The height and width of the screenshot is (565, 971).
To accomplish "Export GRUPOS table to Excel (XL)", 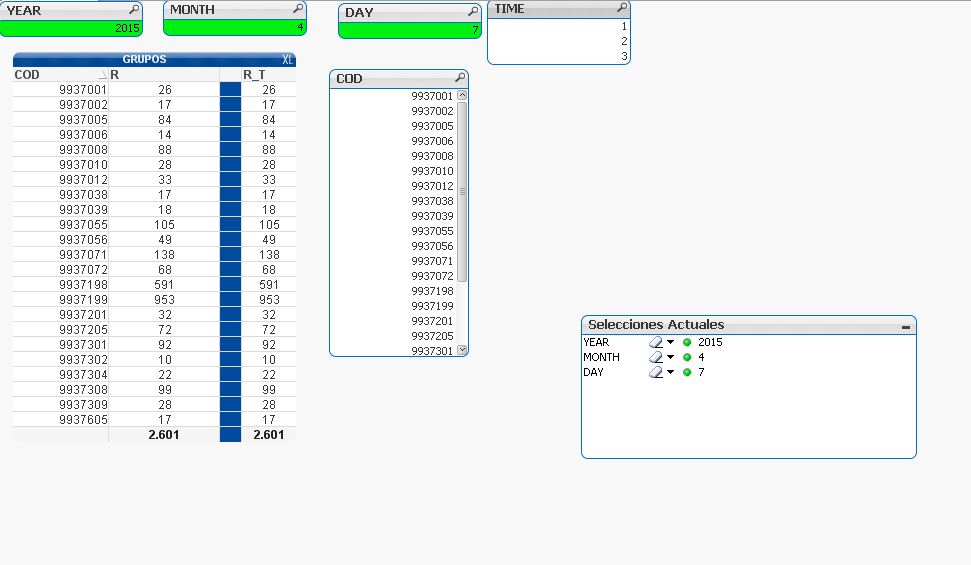I will point(287,59).
